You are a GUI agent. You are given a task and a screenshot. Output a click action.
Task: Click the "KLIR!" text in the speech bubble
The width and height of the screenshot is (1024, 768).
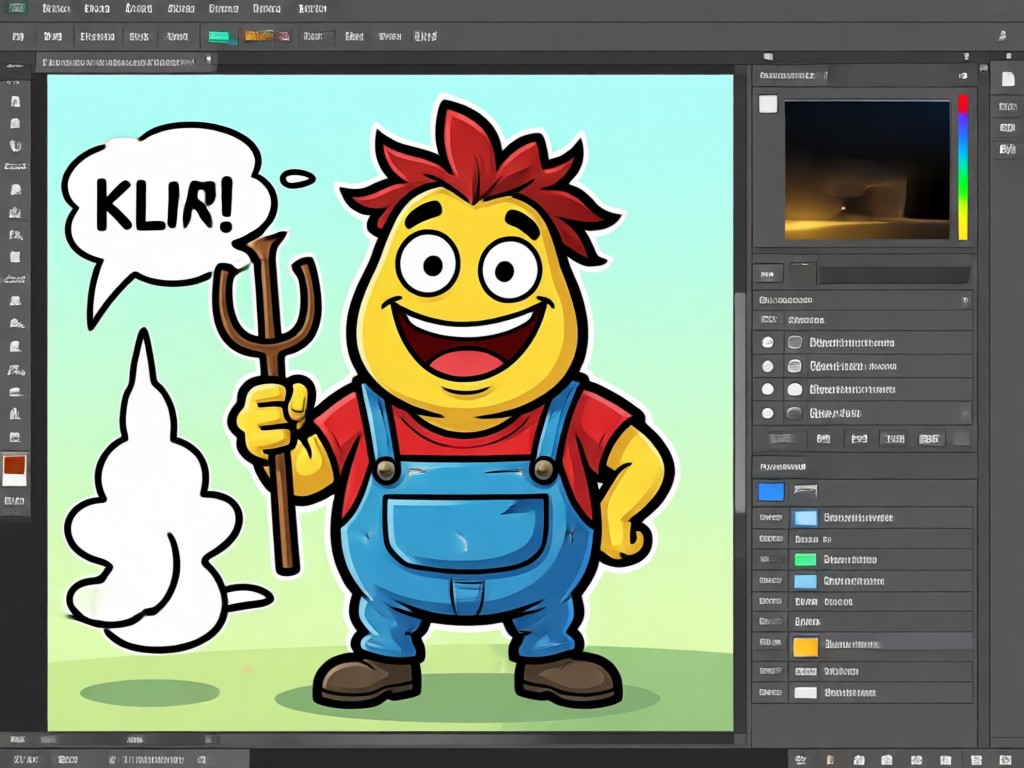click(x=164, y=204)
